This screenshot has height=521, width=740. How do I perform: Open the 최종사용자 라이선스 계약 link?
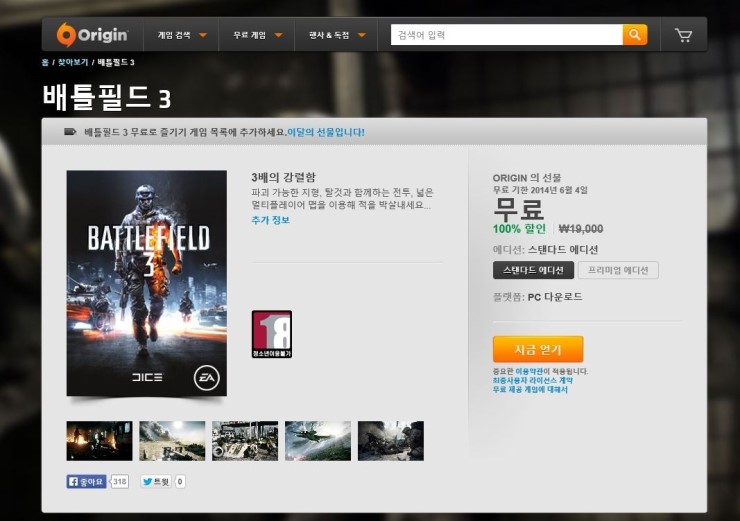[x=533, y=380]
